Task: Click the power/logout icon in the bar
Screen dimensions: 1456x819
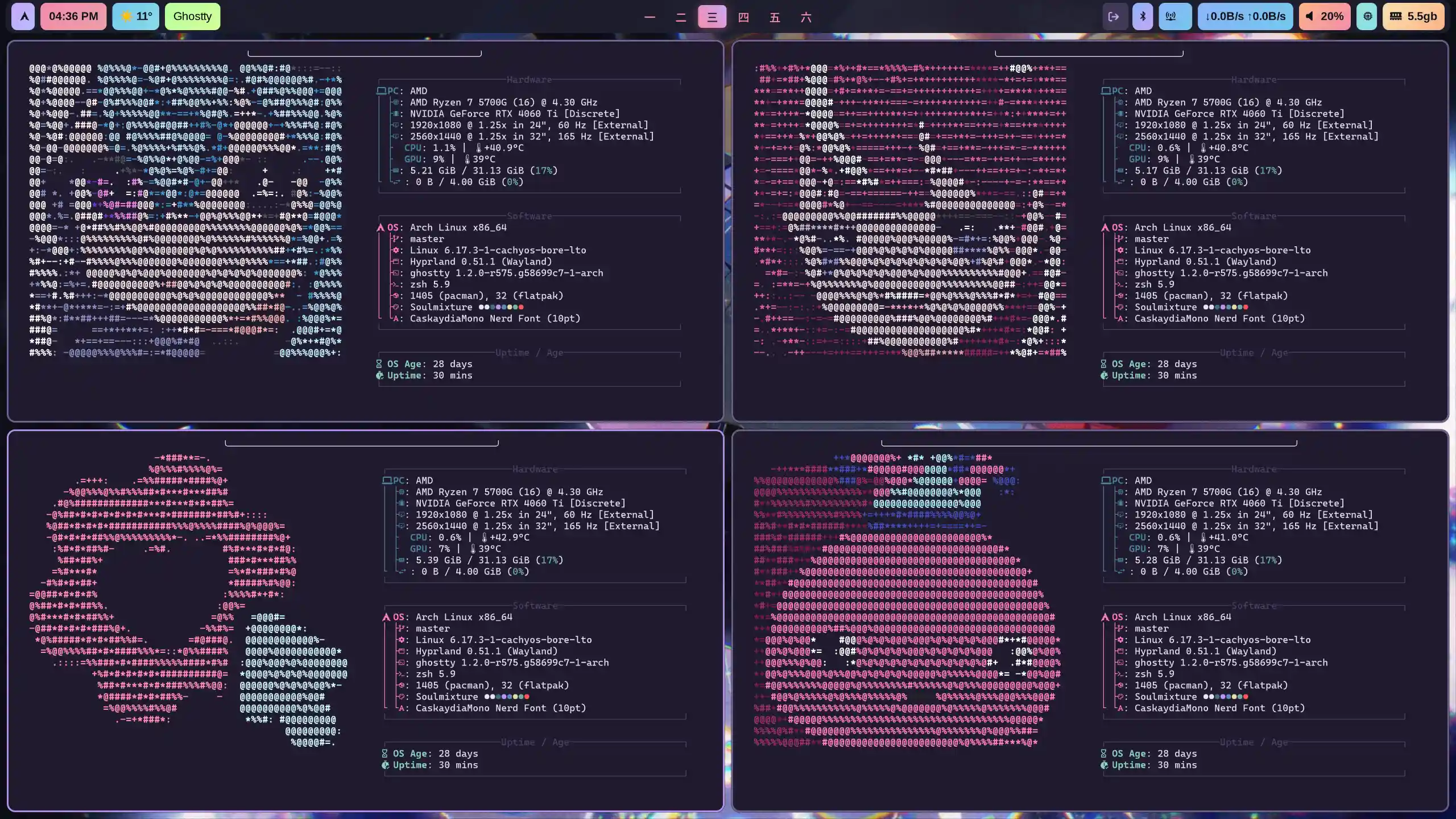Action: point(1114,16)
